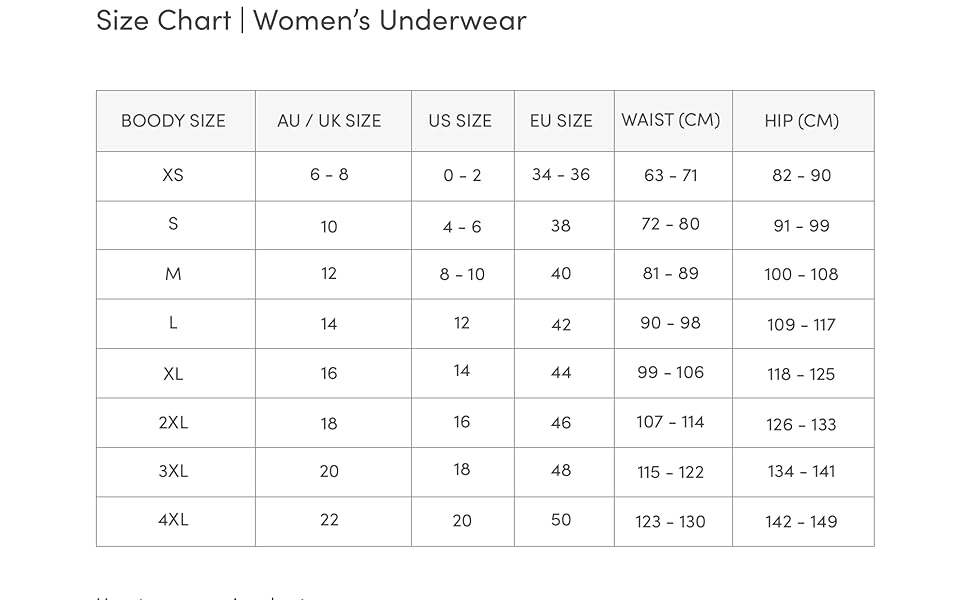Screen dimensions: 970x600
Task: Click the 2XL size row label
Action: 173,422
